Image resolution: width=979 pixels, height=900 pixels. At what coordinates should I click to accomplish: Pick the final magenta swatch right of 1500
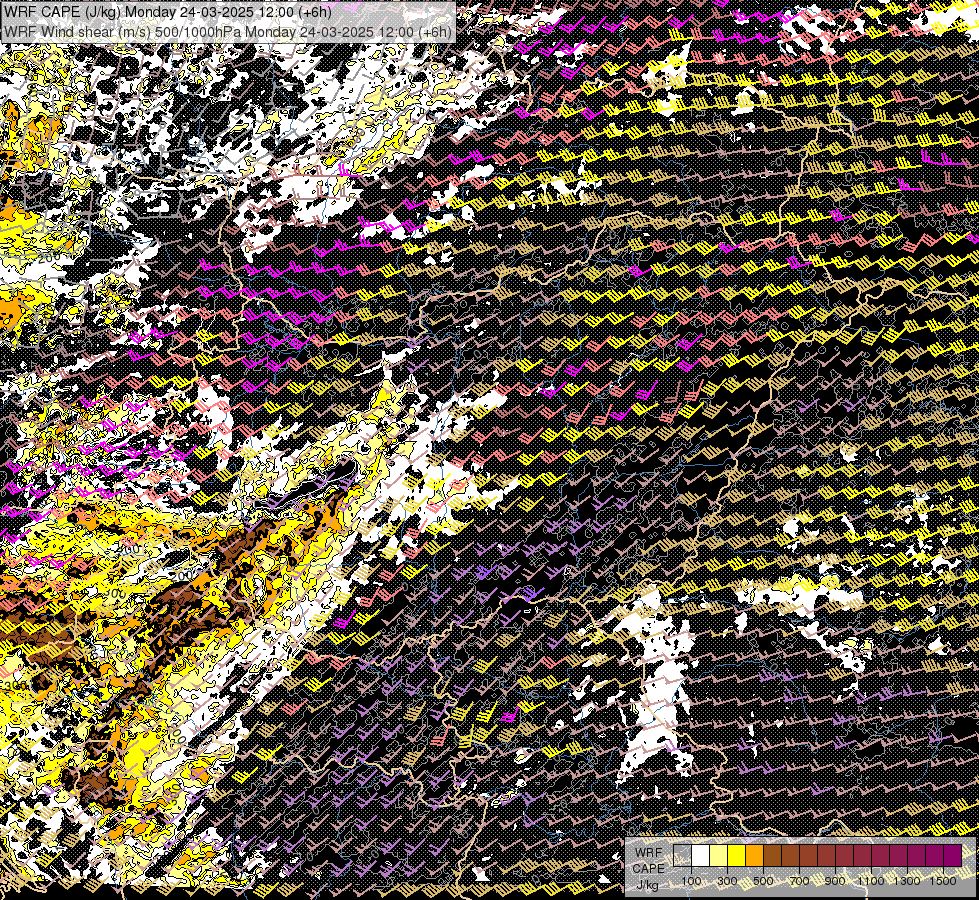pyautogui.click(x=953, y=856)
